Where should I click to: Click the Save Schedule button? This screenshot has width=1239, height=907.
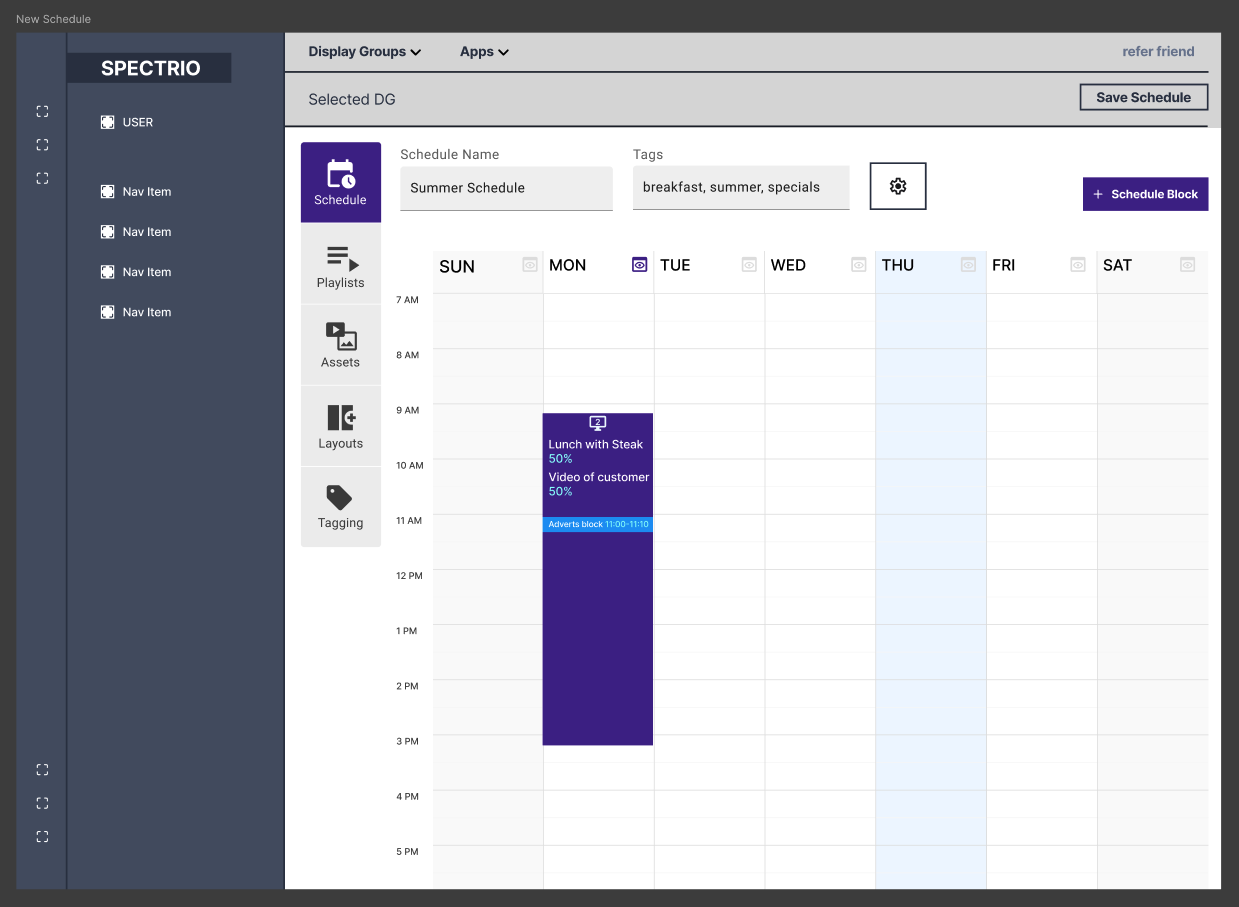(1143, 97)
